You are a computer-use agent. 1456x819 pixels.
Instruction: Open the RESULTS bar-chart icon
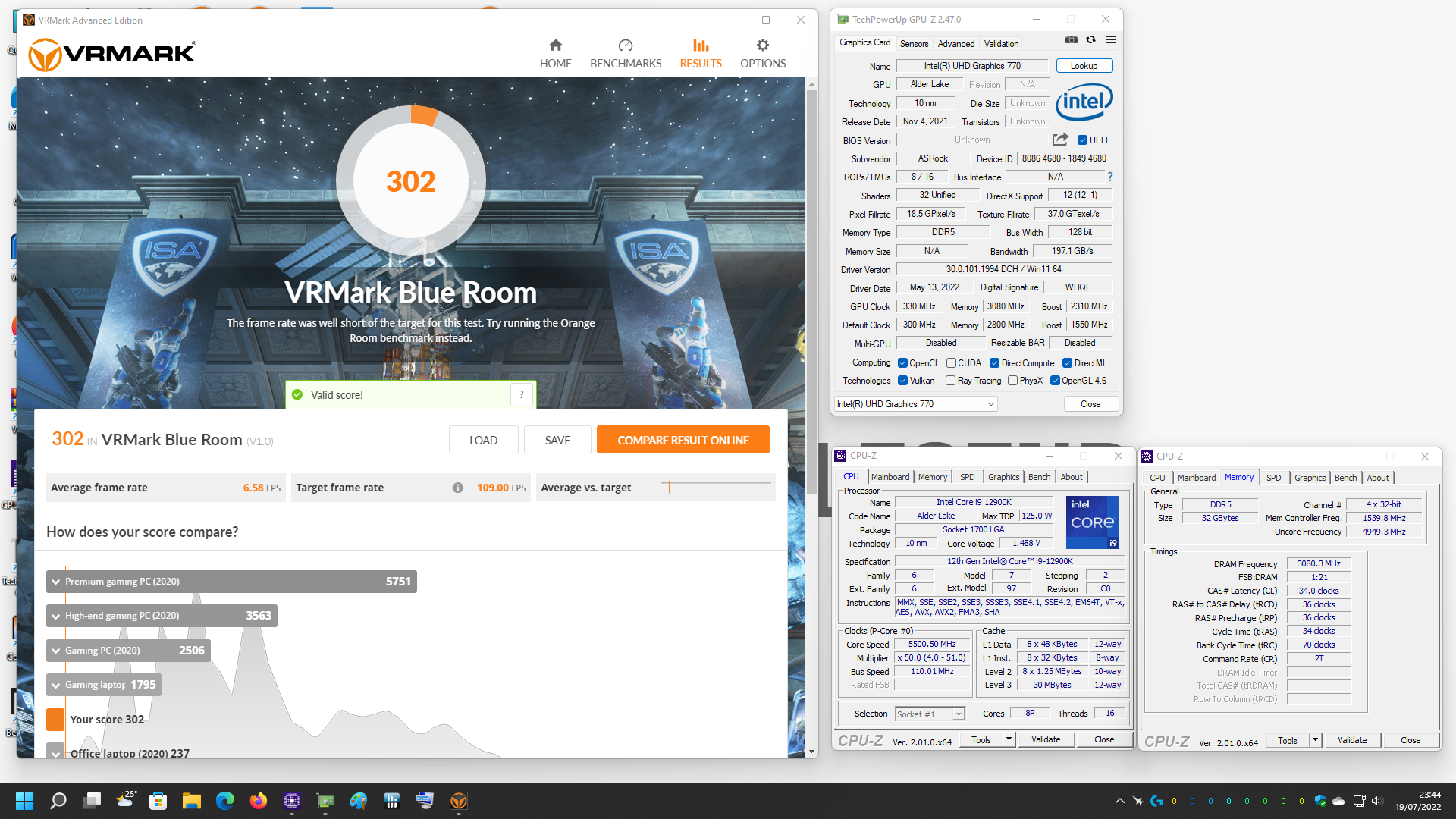tap(701, 45)
